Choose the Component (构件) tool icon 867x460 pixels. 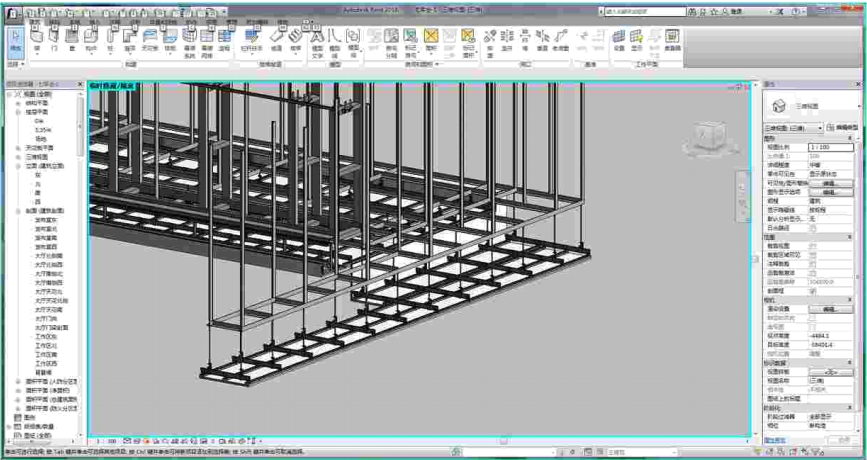91,36
